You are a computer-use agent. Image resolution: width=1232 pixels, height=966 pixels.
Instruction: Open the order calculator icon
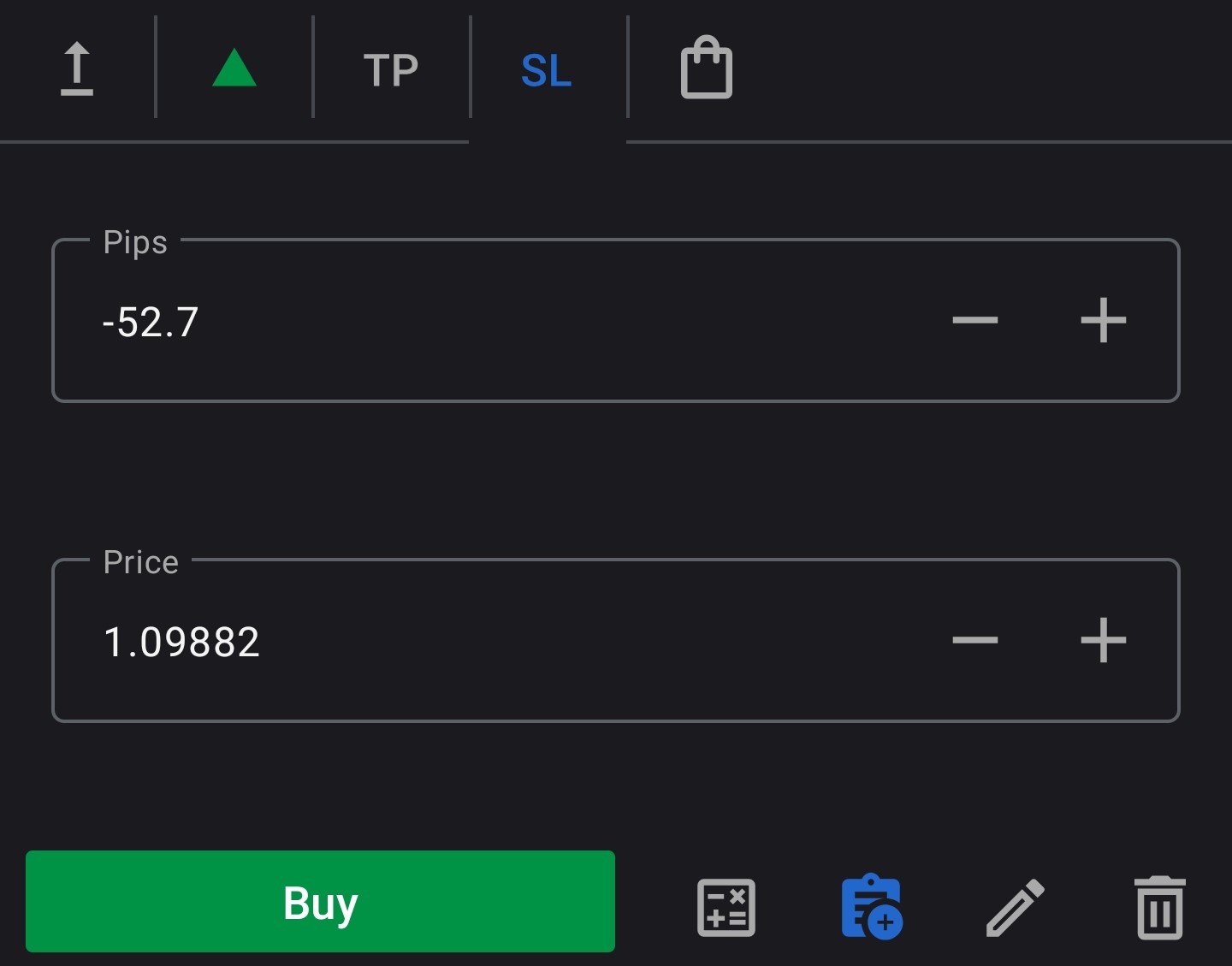(x=726, y=909)
